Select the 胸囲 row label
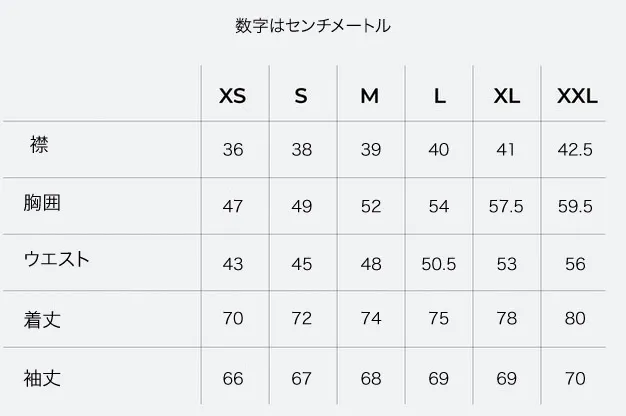The width and height of the screenshot is (626, 416). pyautogui.click(x=42, y=203)
